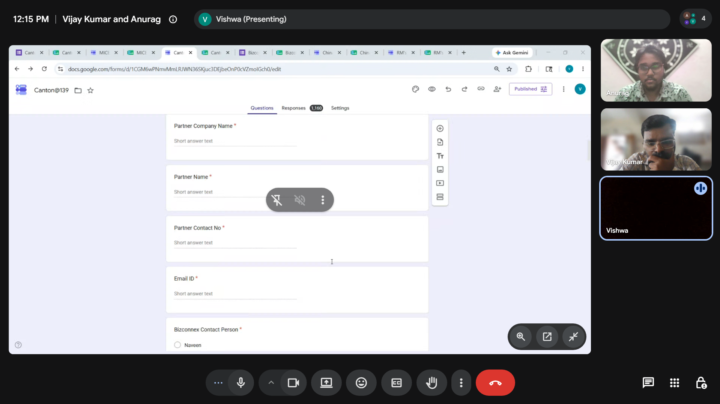Open the Published status dropdown
Screen dimensions: 720x404
click(530, 89)
